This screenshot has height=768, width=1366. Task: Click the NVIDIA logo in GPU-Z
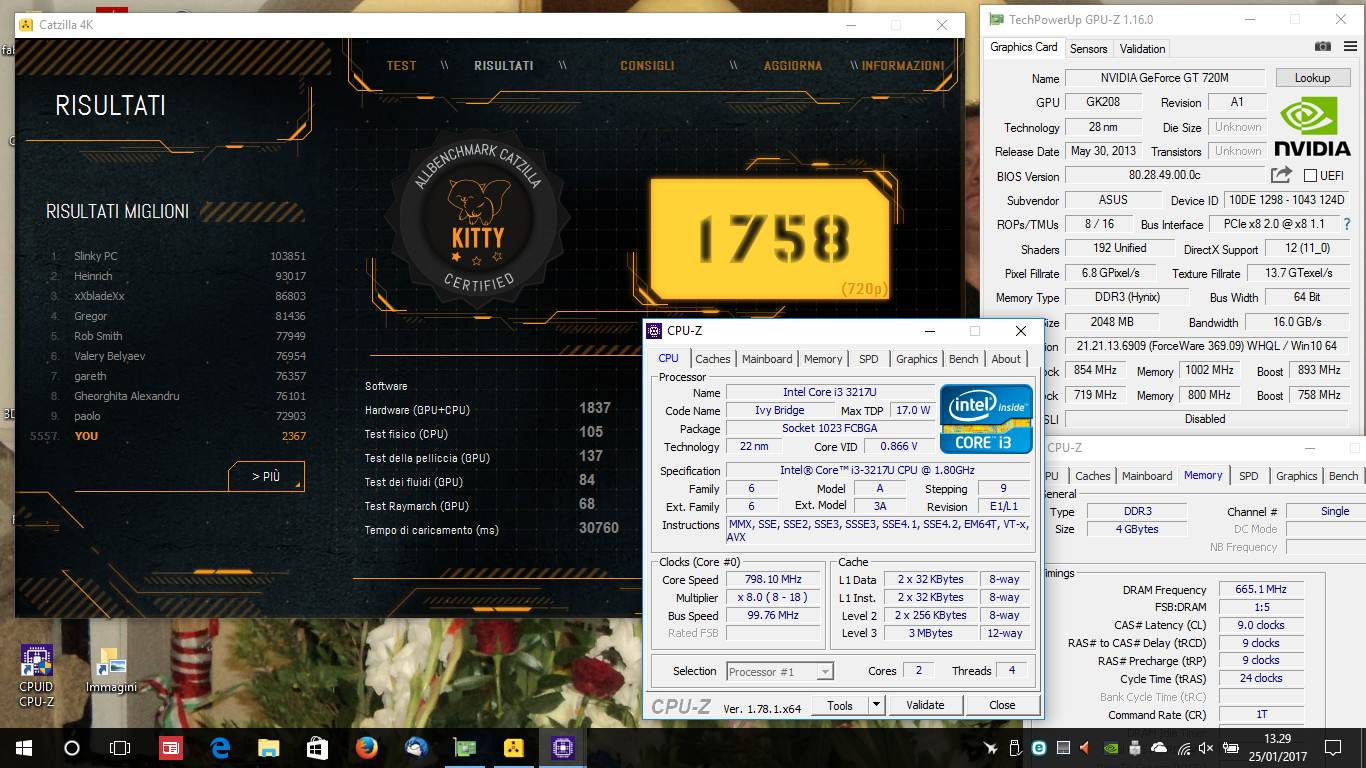[1314, 125]
